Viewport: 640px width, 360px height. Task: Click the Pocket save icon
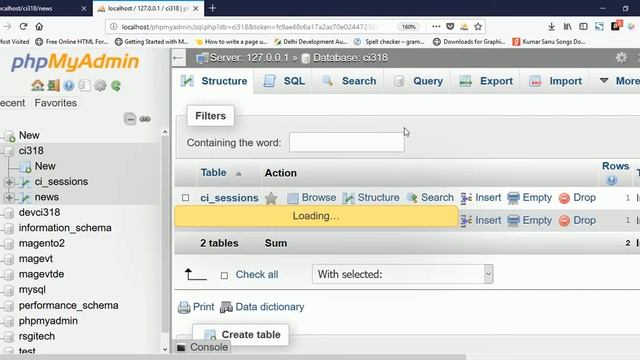coord(450,27)
